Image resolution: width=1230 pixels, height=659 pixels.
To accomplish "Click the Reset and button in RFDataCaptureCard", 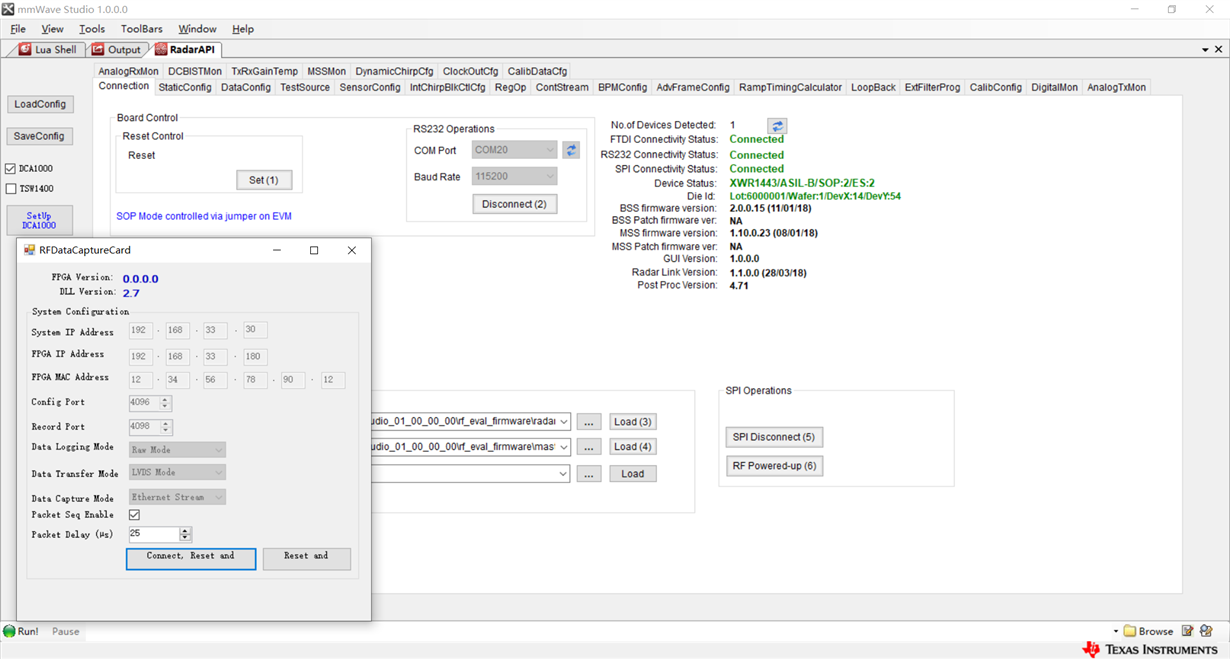I will 306,558.
